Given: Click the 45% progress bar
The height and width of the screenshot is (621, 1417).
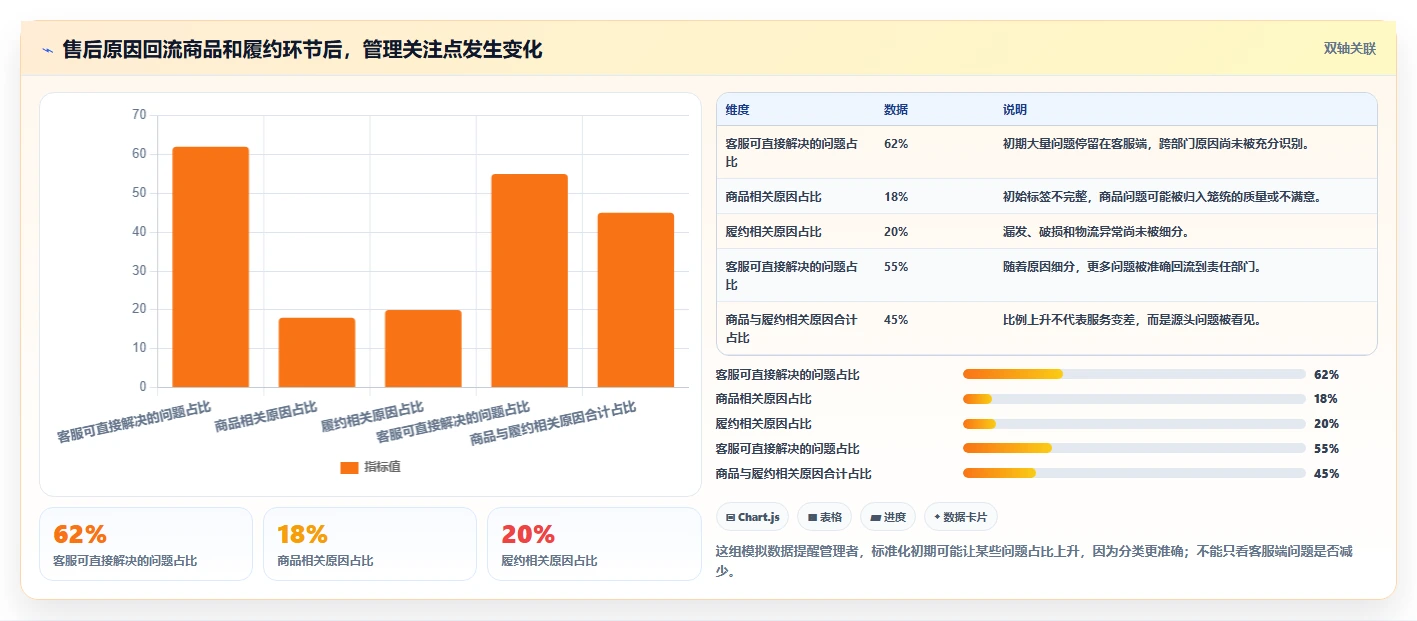Looking at the screenshot, I should pyautogui.click(x=1134, y=473).
